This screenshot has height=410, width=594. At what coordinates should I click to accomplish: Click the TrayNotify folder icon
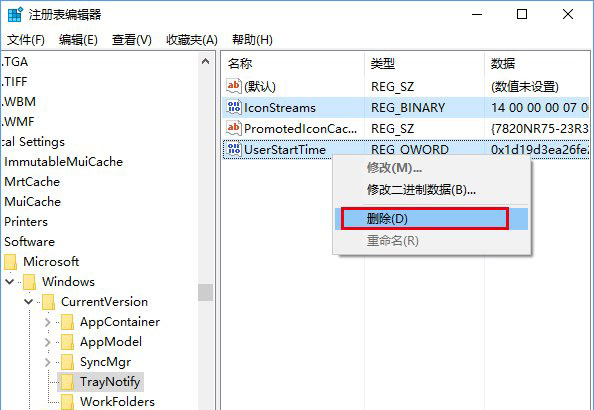point(67,382)
